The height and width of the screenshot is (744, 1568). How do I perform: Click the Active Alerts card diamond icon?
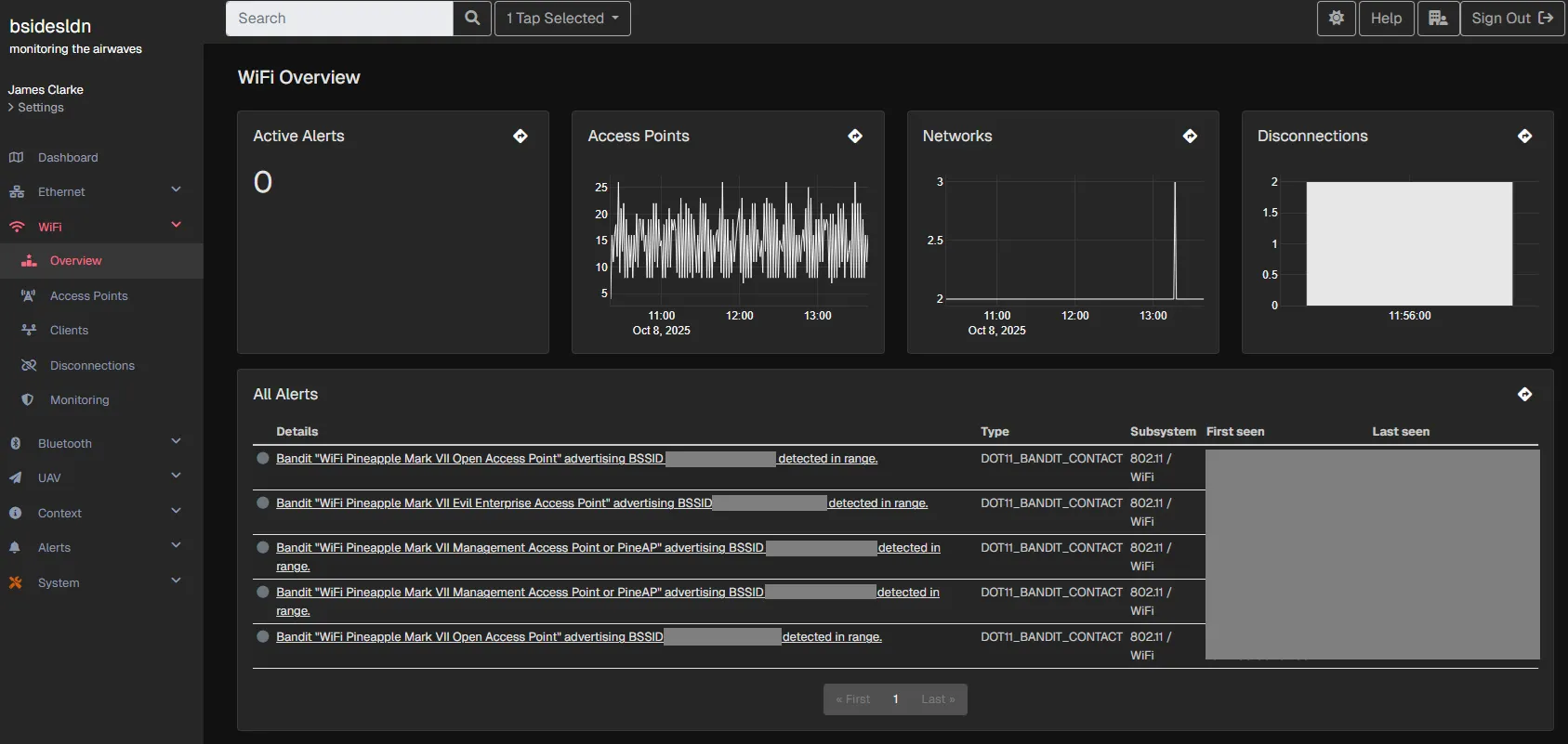click(x=520, y=137)
